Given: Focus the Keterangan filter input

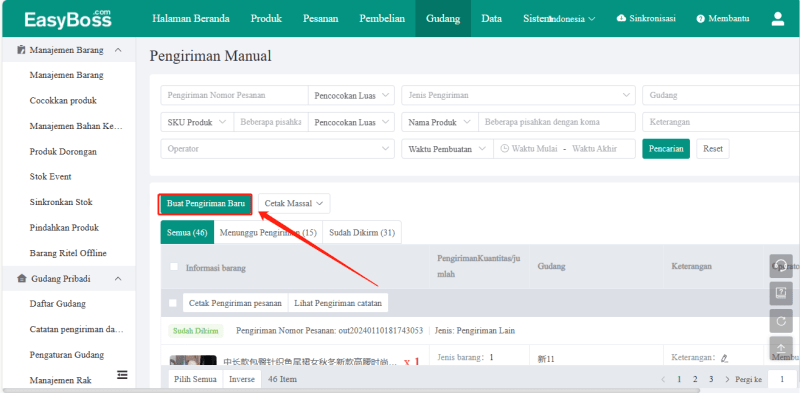Looking at the screenshot, I should pyautogui.click(x=721, y=122).
